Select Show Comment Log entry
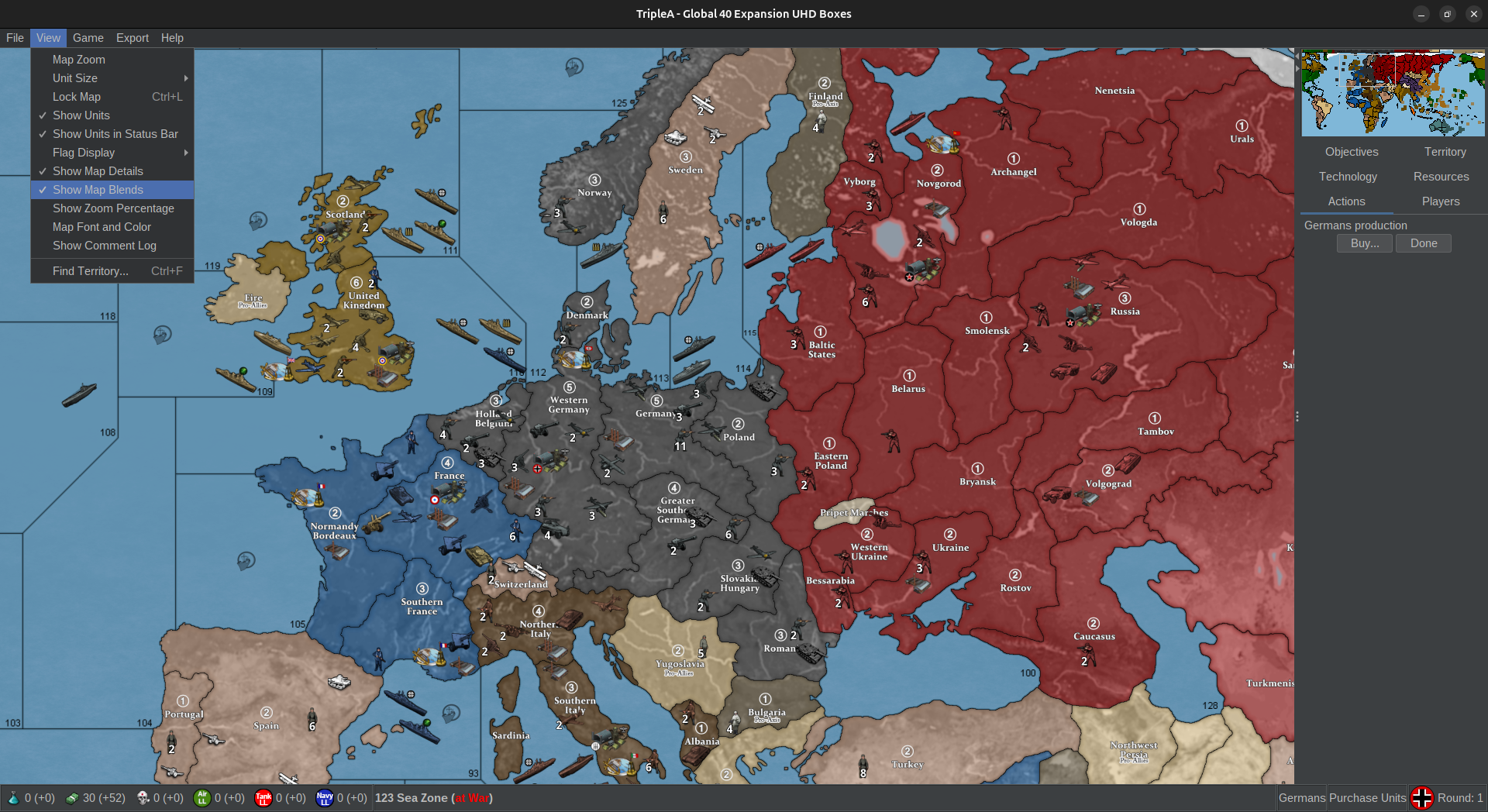The image size is (1488, 812). pos(112,246)
